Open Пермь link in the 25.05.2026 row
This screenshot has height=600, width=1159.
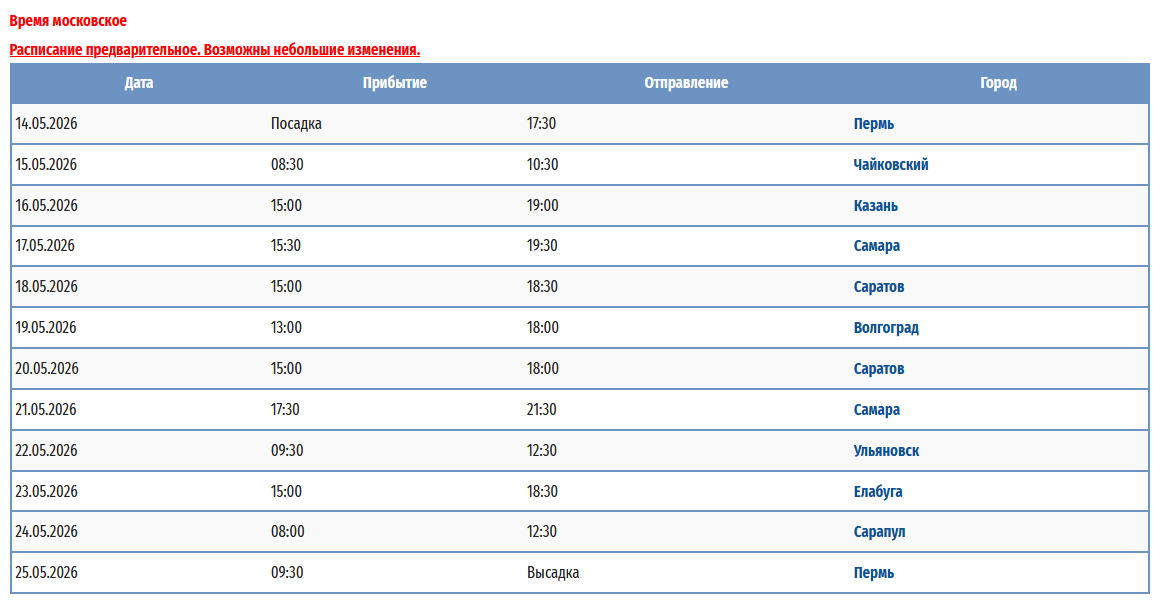[x=873, y=573]
